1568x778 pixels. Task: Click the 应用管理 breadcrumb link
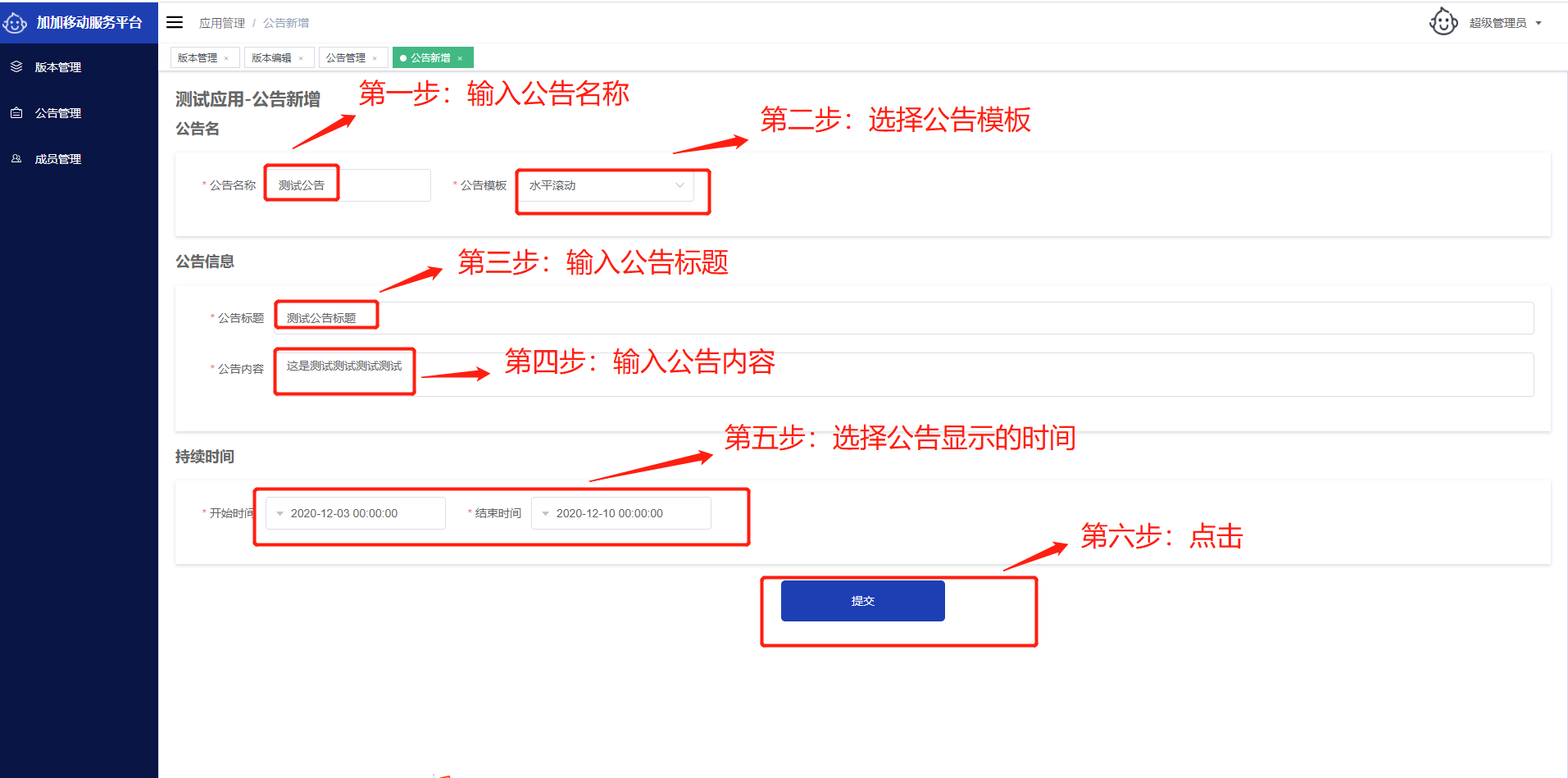(222, 23)
